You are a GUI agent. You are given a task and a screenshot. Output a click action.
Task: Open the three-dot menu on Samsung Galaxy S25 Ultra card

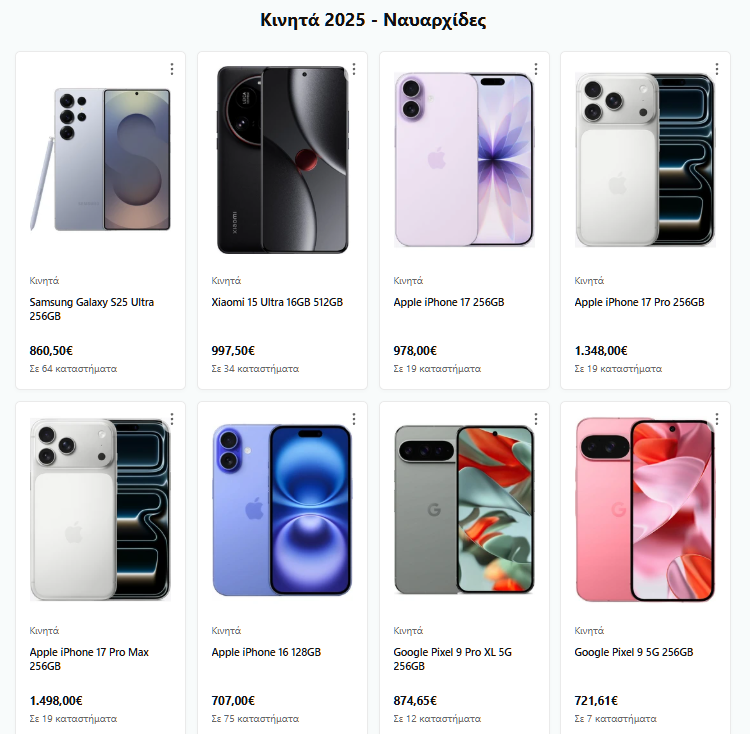pyautogui.click(x=172, y=69)
